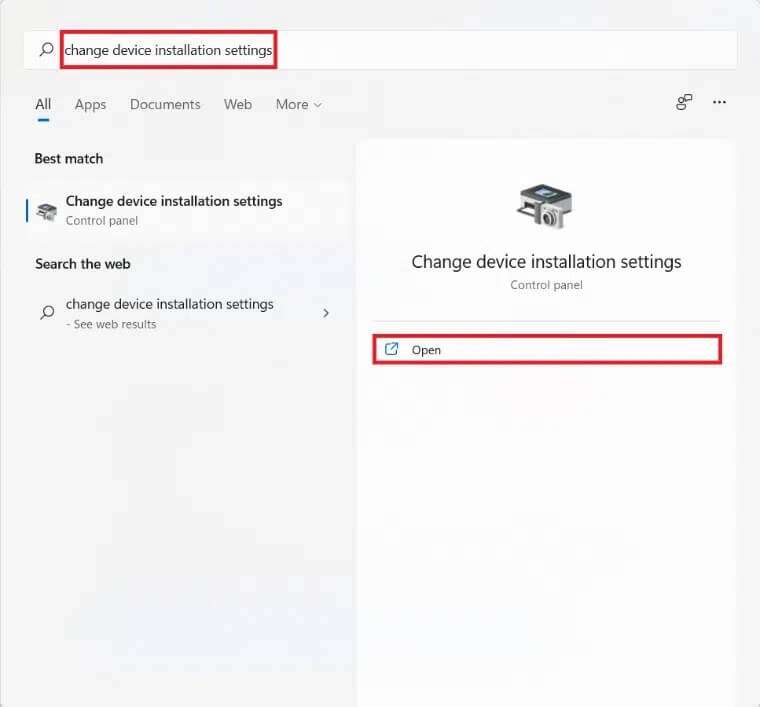Click the search magnifier icon in search box
760x707 pixels.
47,49
